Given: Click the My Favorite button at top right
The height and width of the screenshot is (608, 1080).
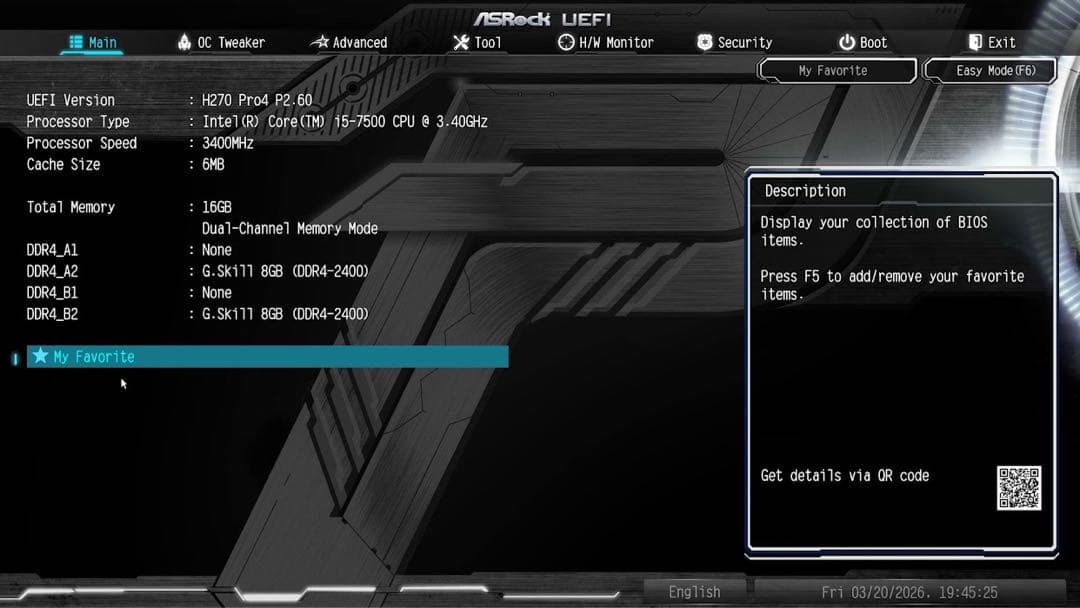Looking at the screenshot, I should 837,70.
